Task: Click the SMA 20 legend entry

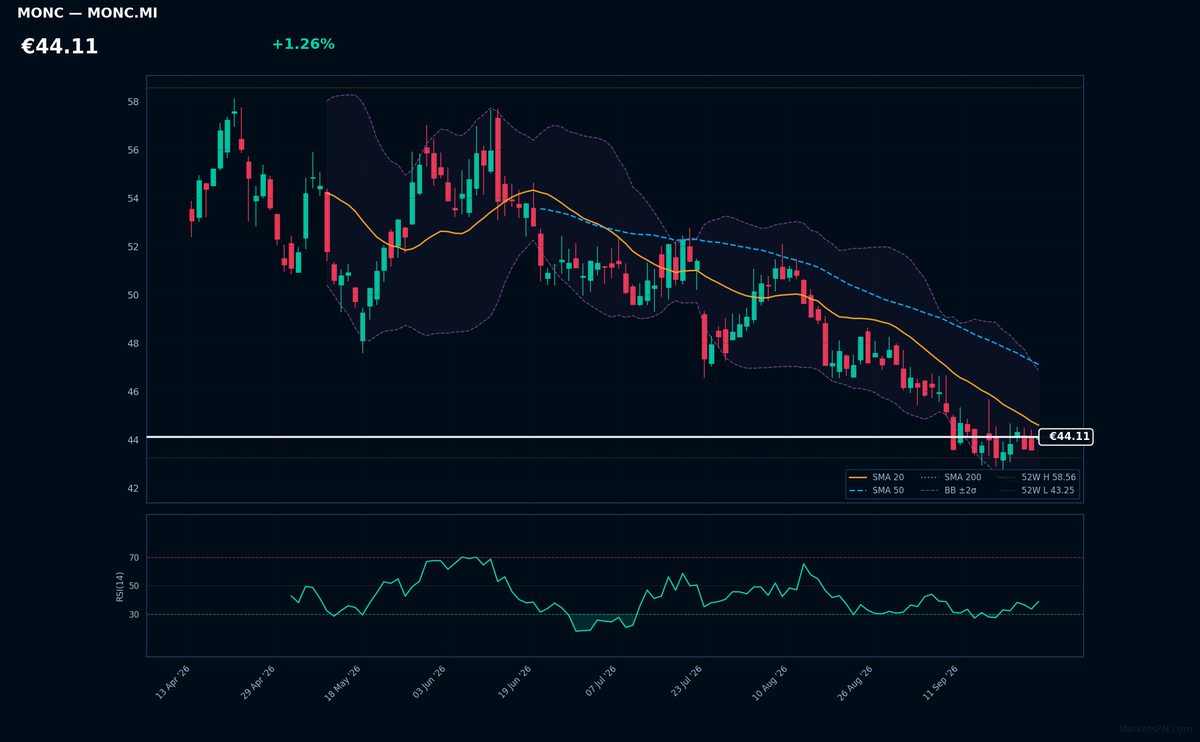Action: coord(877,478)
